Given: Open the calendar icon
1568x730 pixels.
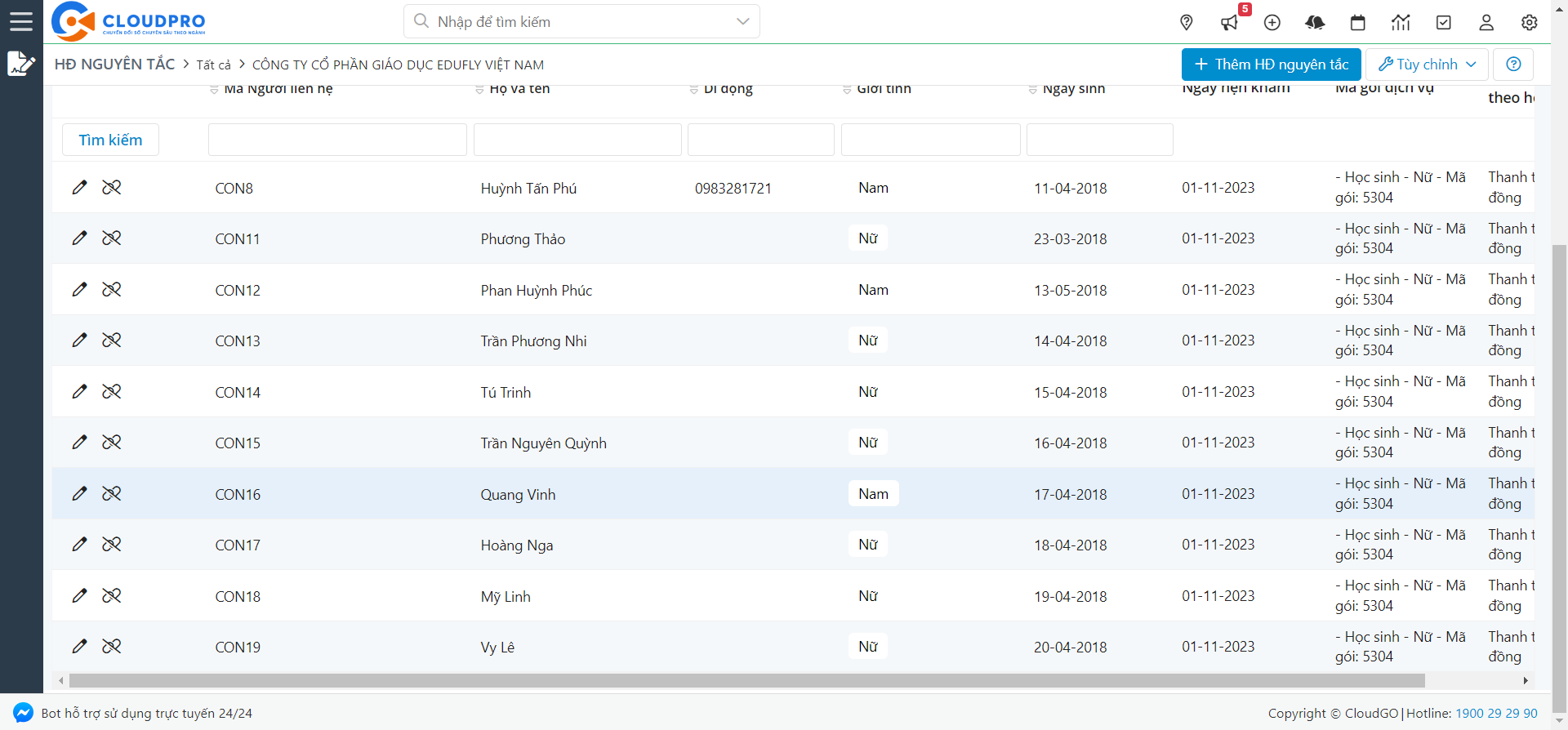Looking at the screenshot, I should [x=1358, y=22].
